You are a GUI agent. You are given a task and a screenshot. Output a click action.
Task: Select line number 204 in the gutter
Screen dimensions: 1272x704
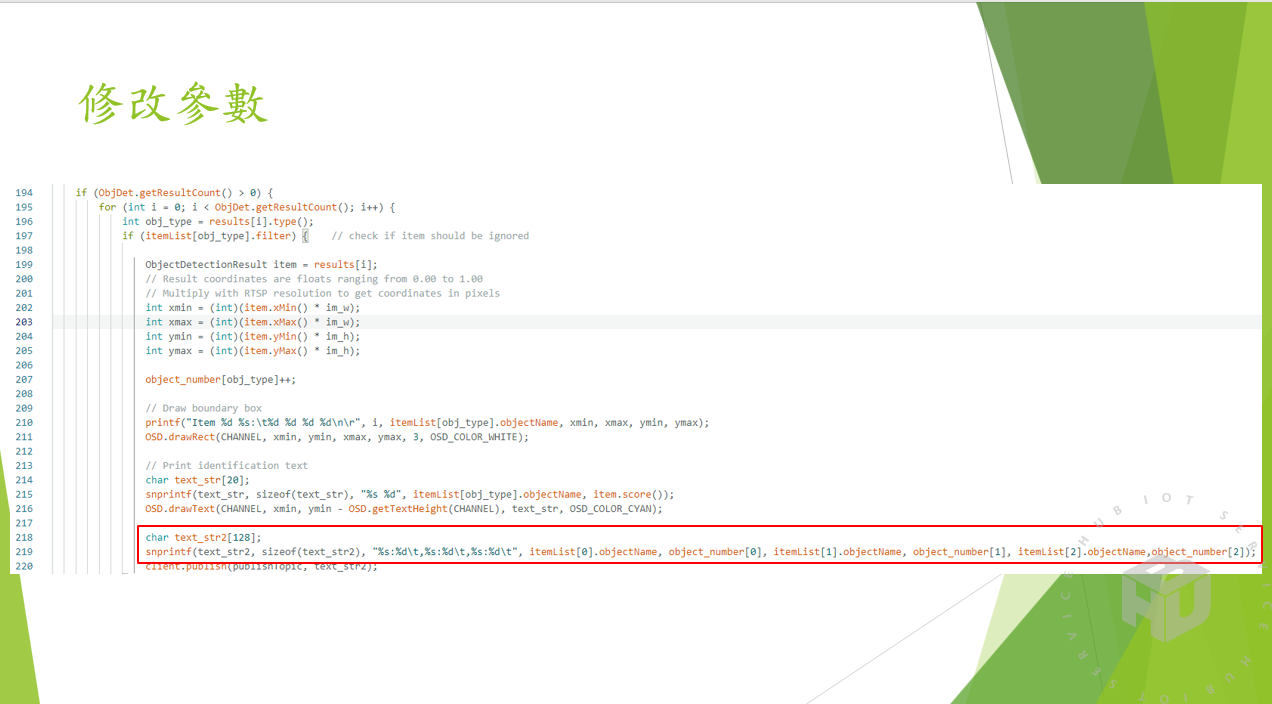click(24, 336)
